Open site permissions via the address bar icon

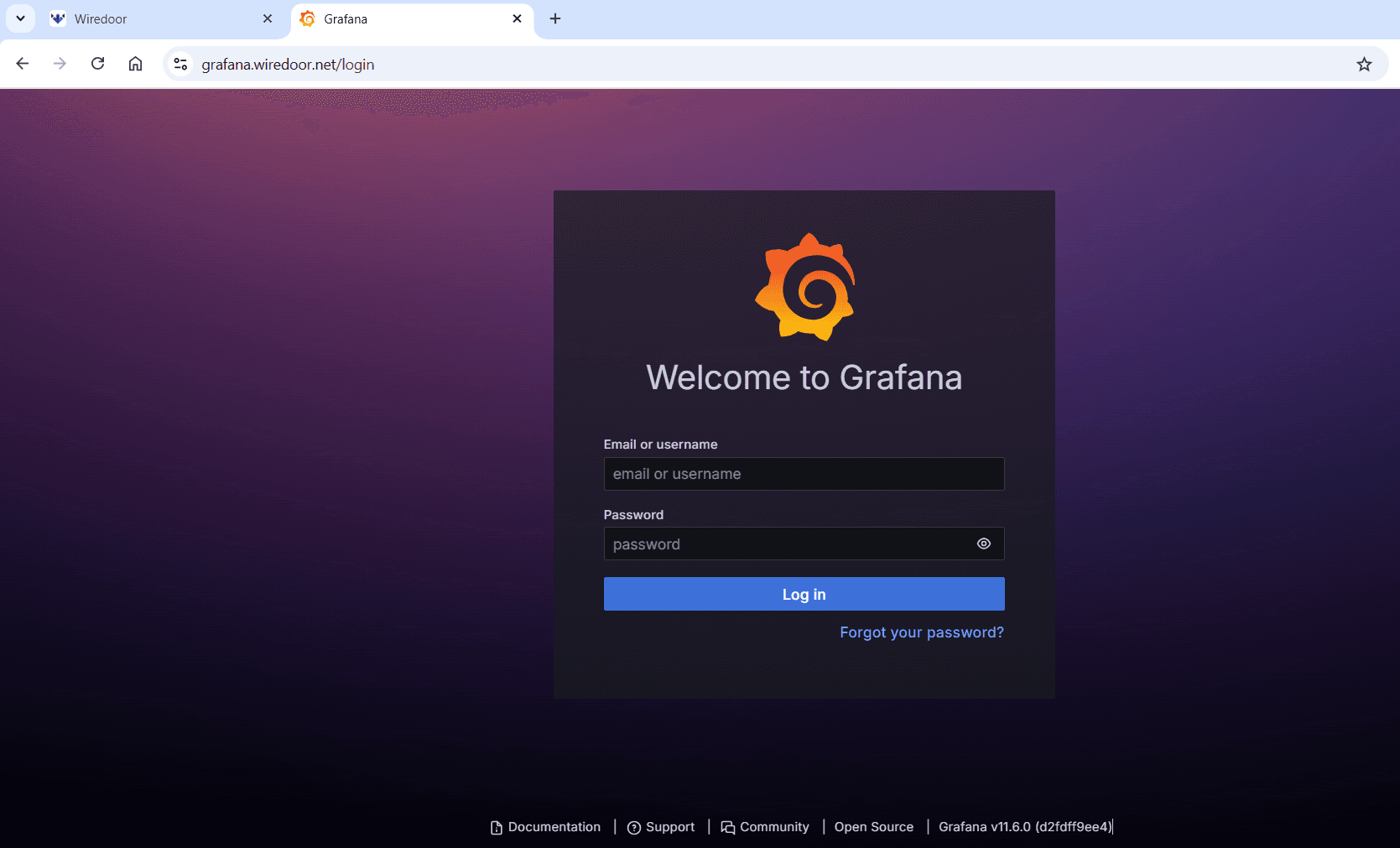click(180, 64)
